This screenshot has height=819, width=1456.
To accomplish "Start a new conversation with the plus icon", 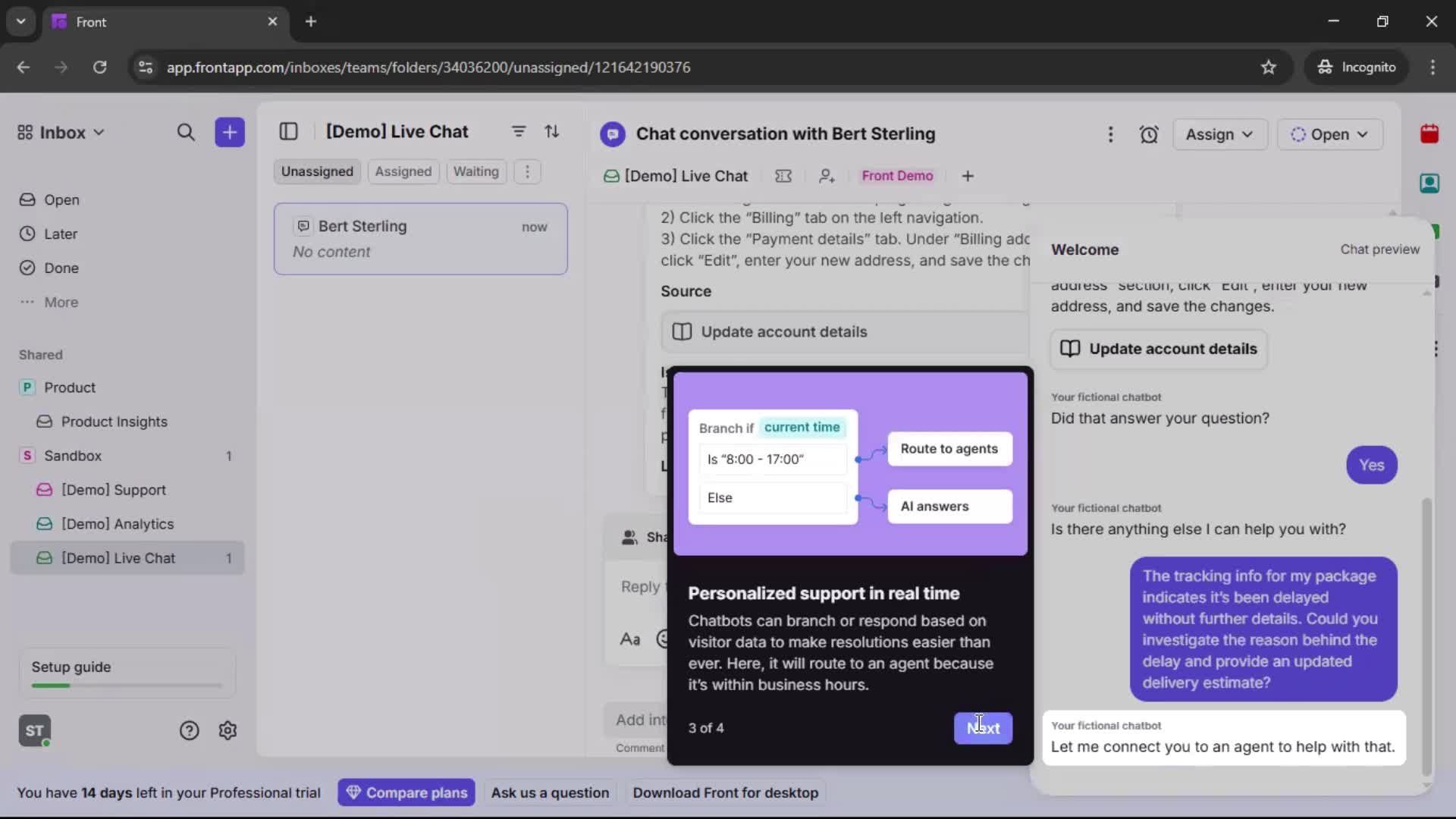I will (x=230, y=132).
